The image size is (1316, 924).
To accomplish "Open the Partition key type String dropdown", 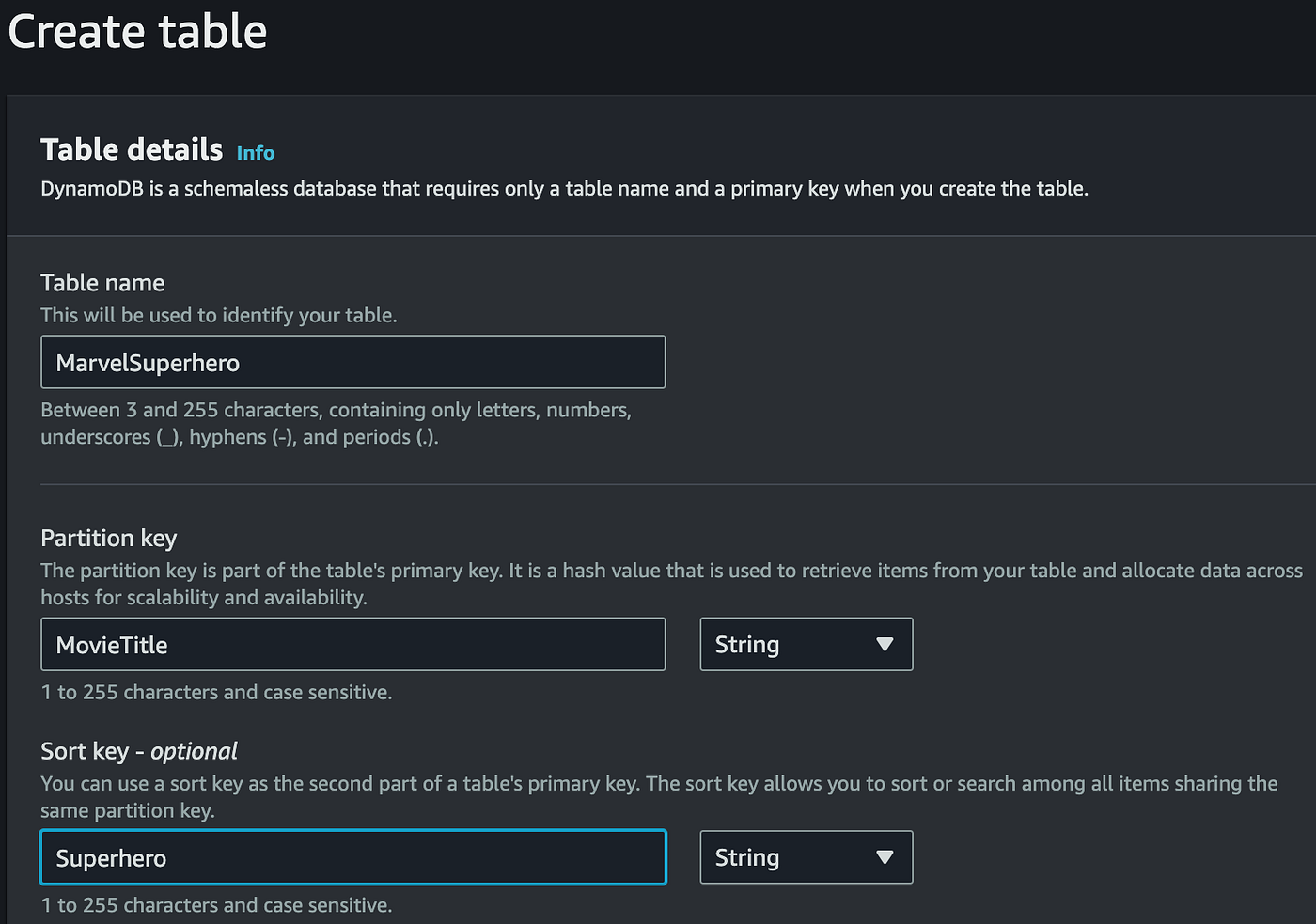I will pyautogui.click(x=805, y=644).
